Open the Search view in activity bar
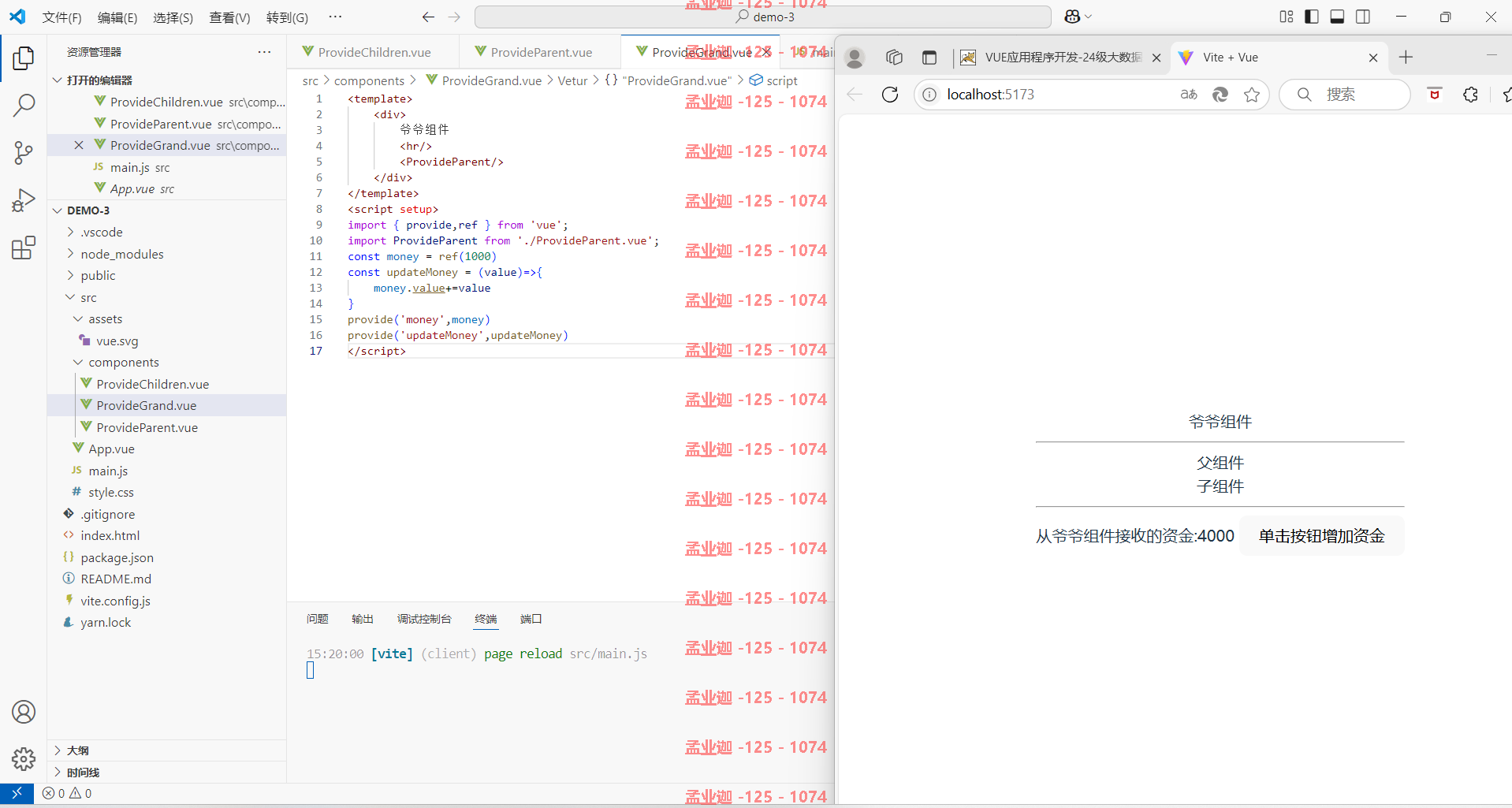 (x=24, y=105)
